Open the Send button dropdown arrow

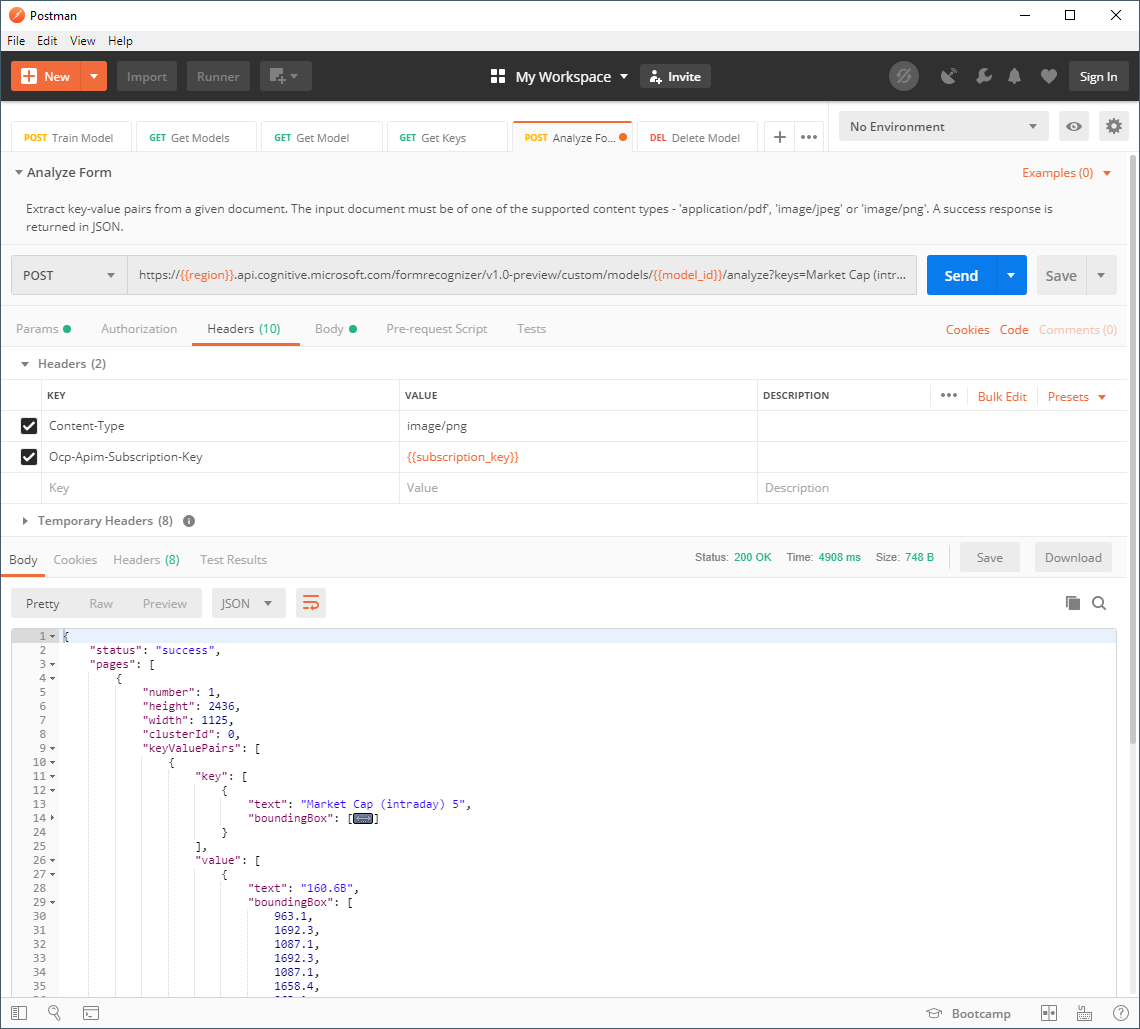coord(1011,276)
